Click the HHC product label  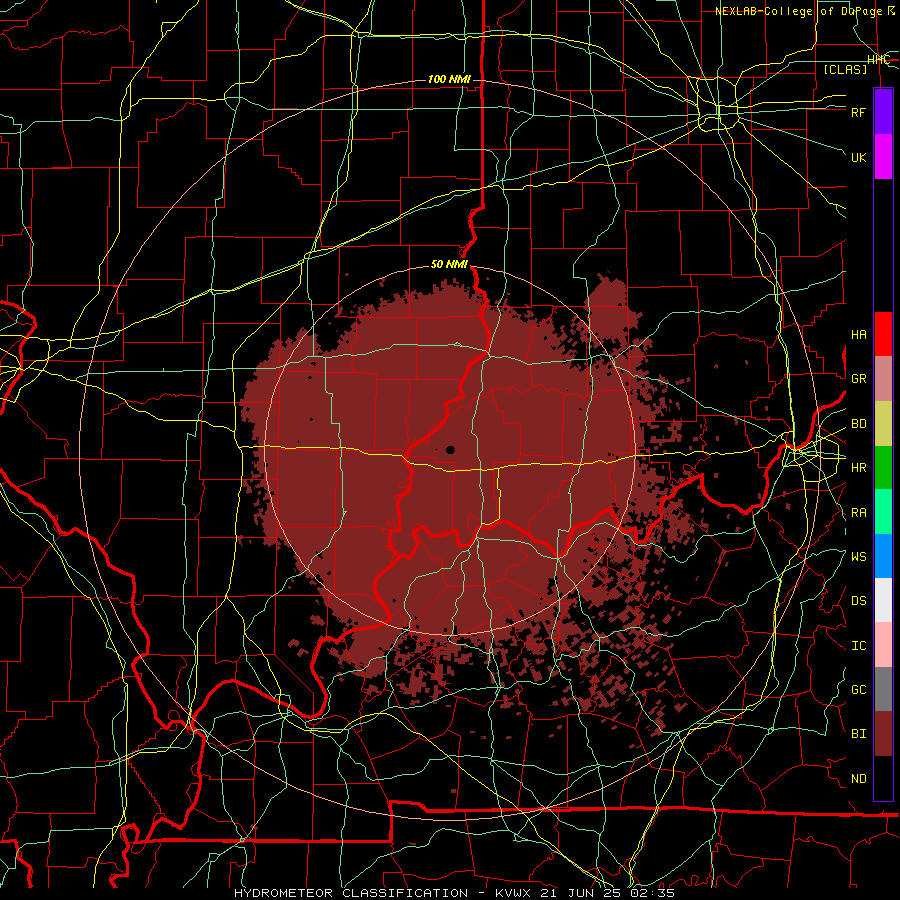[879, 60]
